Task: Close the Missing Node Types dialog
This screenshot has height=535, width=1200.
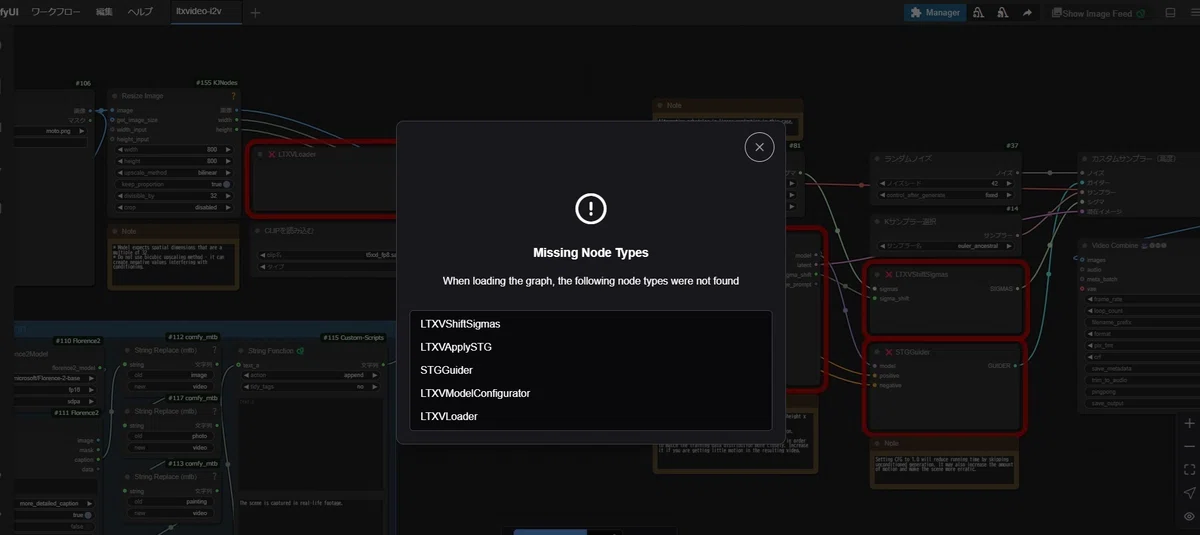Action: (x=759, y=147)
